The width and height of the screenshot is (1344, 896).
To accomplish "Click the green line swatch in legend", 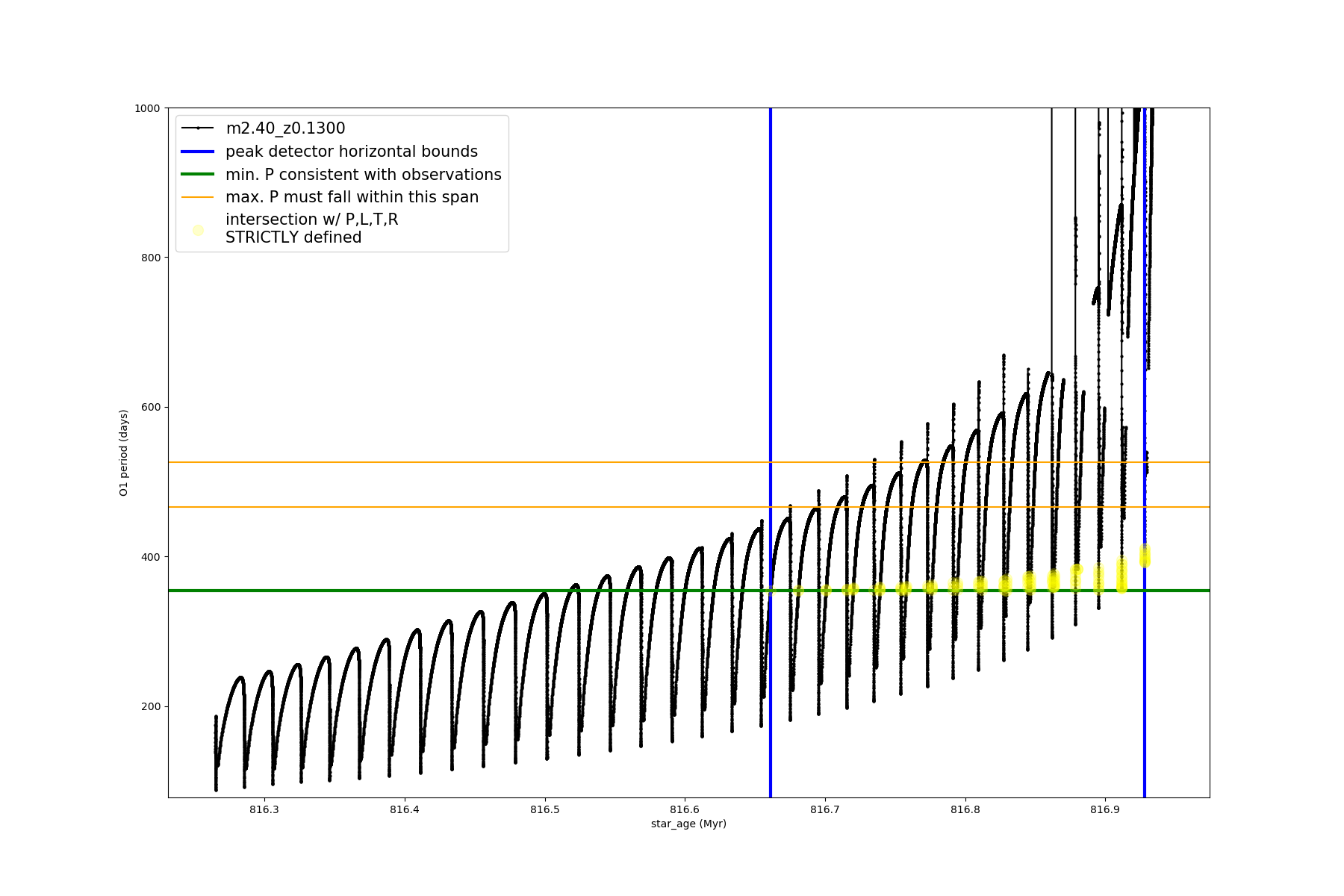I will click(x=198, y=174).
